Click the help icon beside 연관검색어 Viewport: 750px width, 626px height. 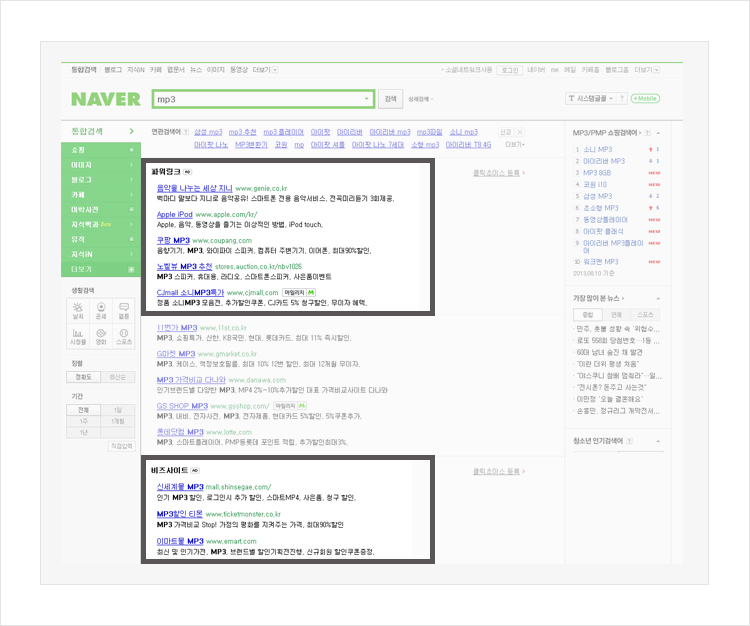(x=186, y=132)
